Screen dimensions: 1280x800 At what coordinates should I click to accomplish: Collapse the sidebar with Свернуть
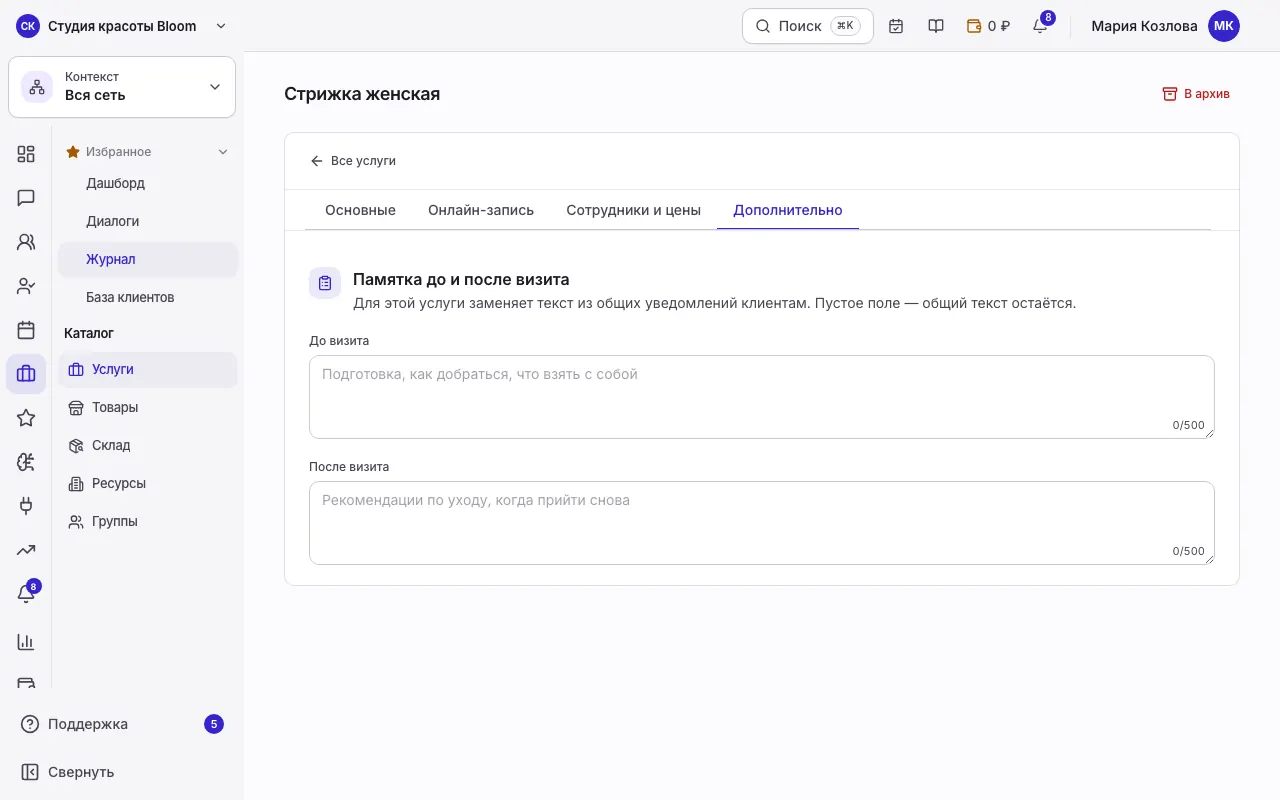pos(122,772)
